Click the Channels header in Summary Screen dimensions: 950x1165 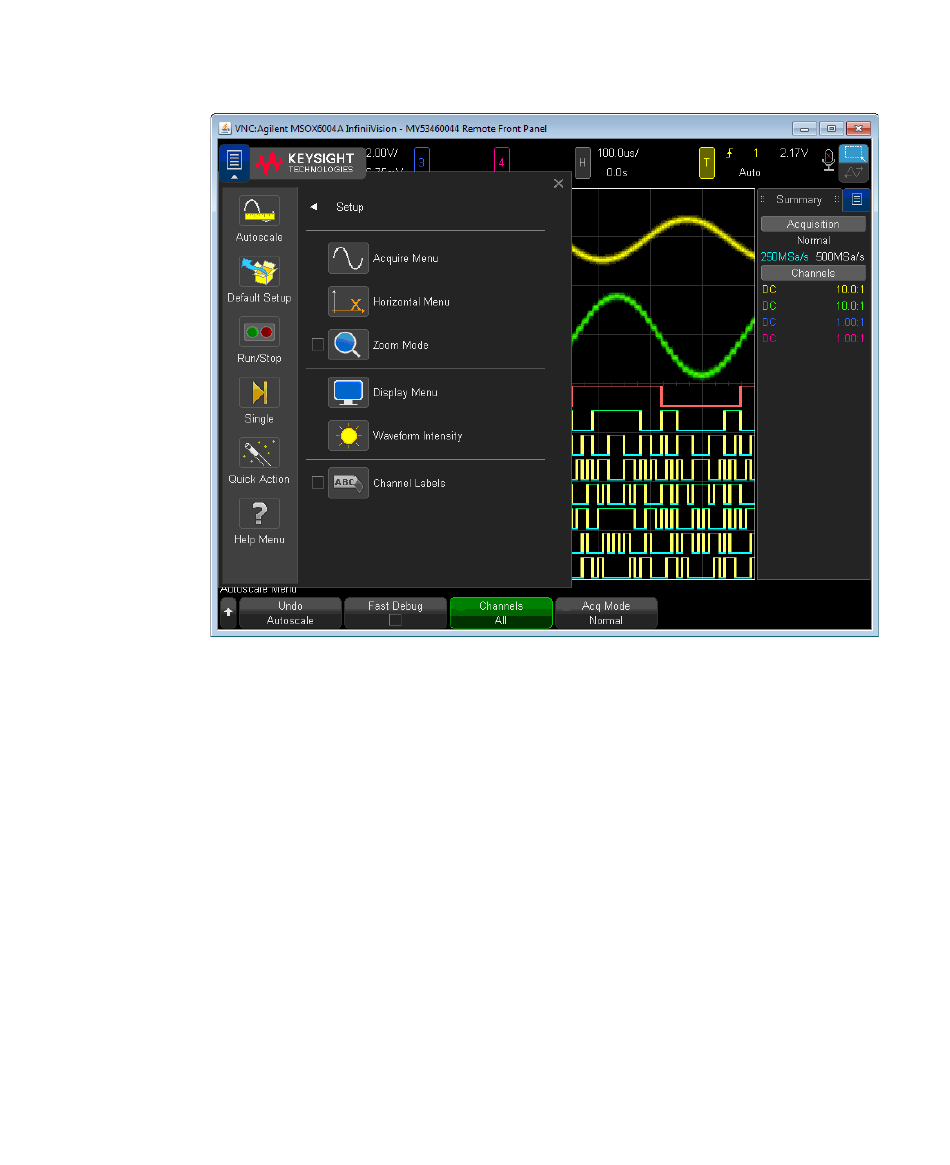813,273
